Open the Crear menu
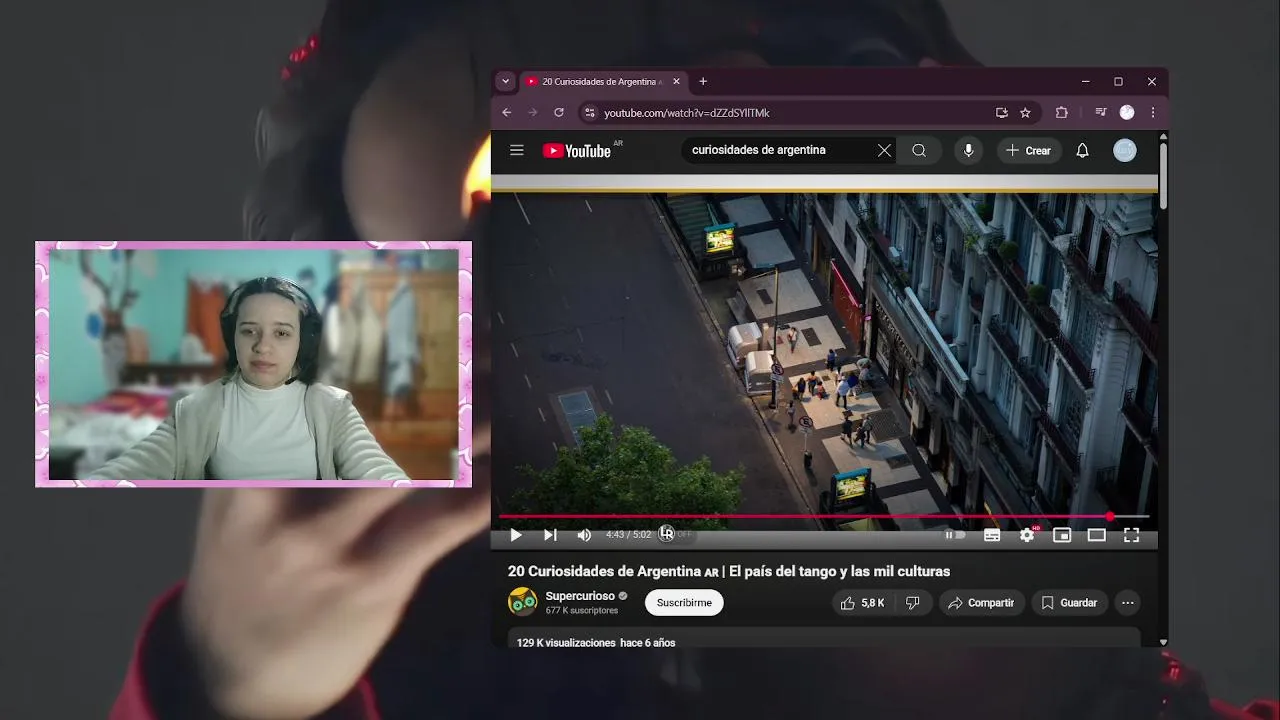 click(1028, 150)
